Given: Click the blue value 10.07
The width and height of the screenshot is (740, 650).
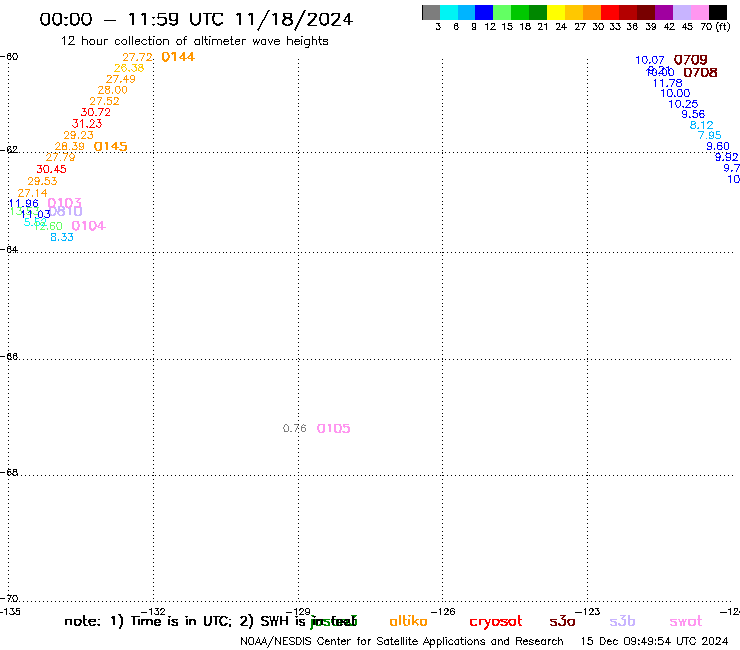Looking at the screenshot, I should click(x=649, y=60).
